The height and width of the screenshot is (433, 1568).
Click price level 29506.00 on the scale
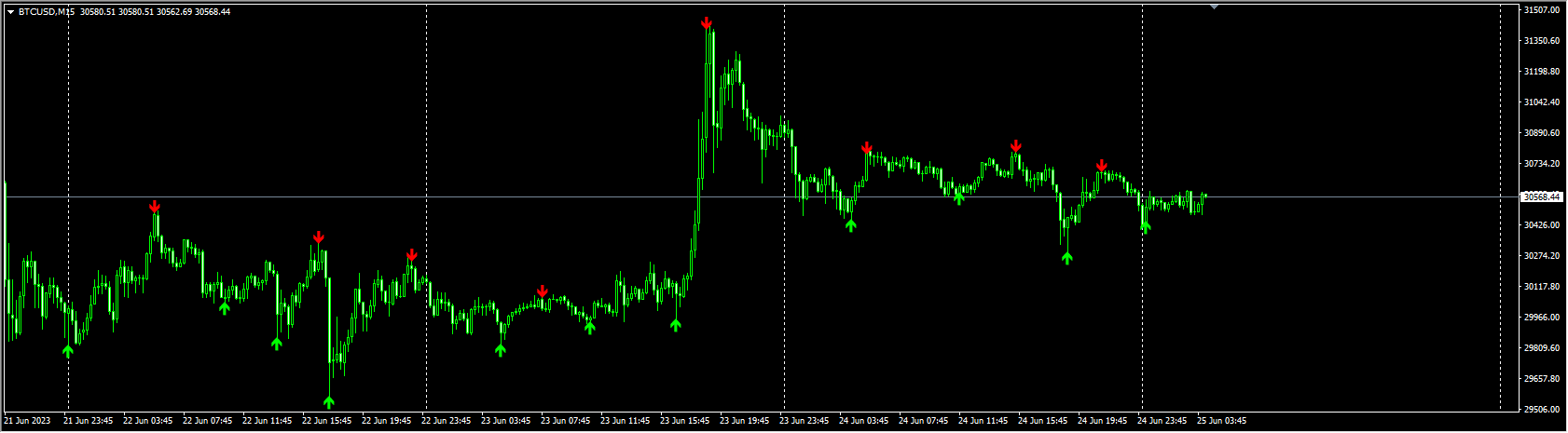(1541, 409)
